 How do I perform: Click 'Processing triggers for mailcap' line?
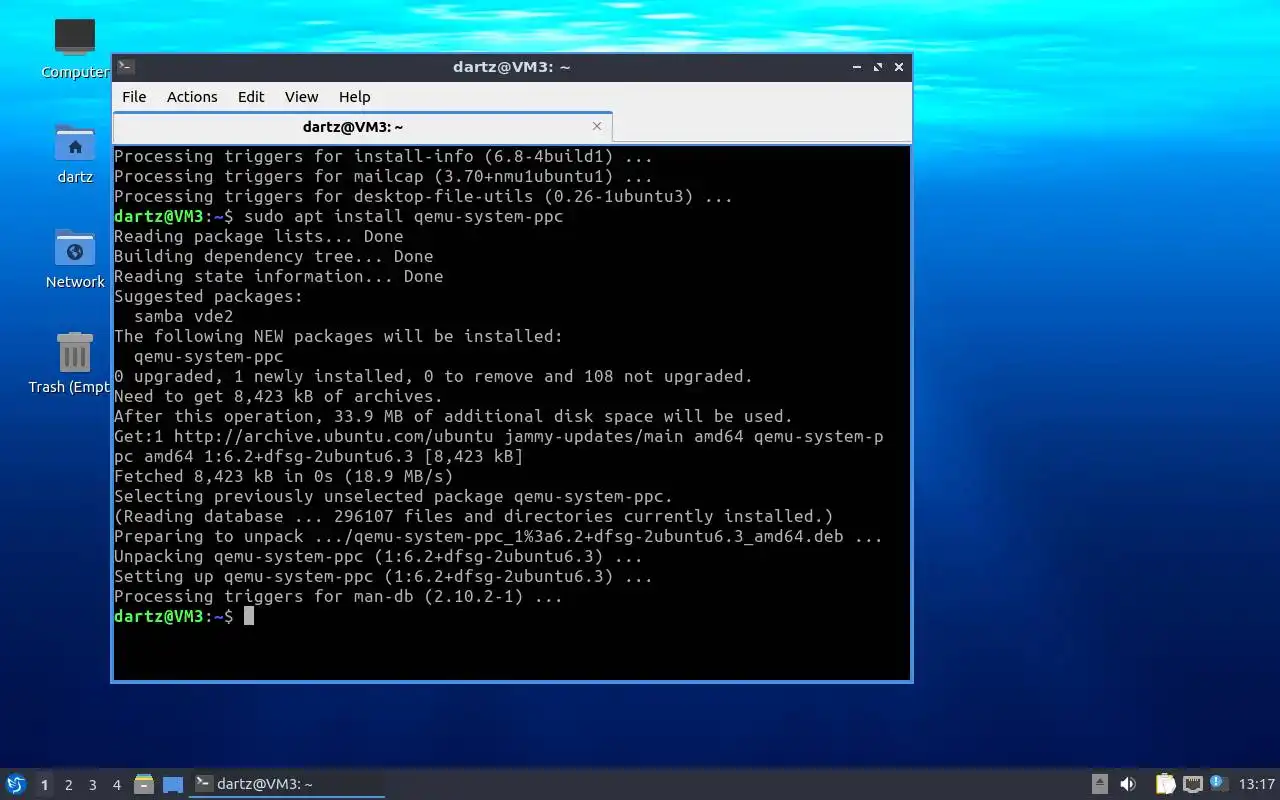[x=383, y=176]
